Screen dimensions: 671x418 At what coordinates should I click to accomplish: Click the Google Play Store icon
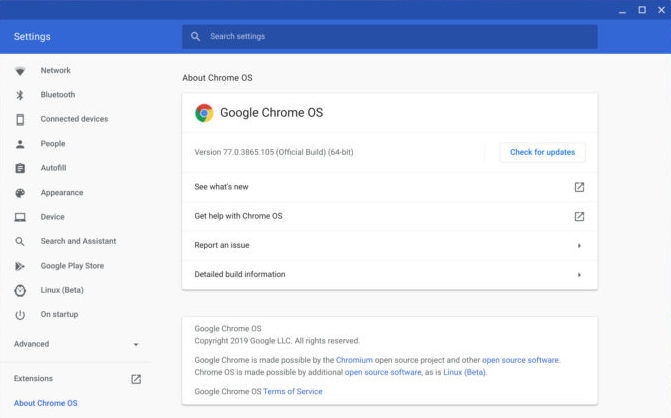point(20,266)
